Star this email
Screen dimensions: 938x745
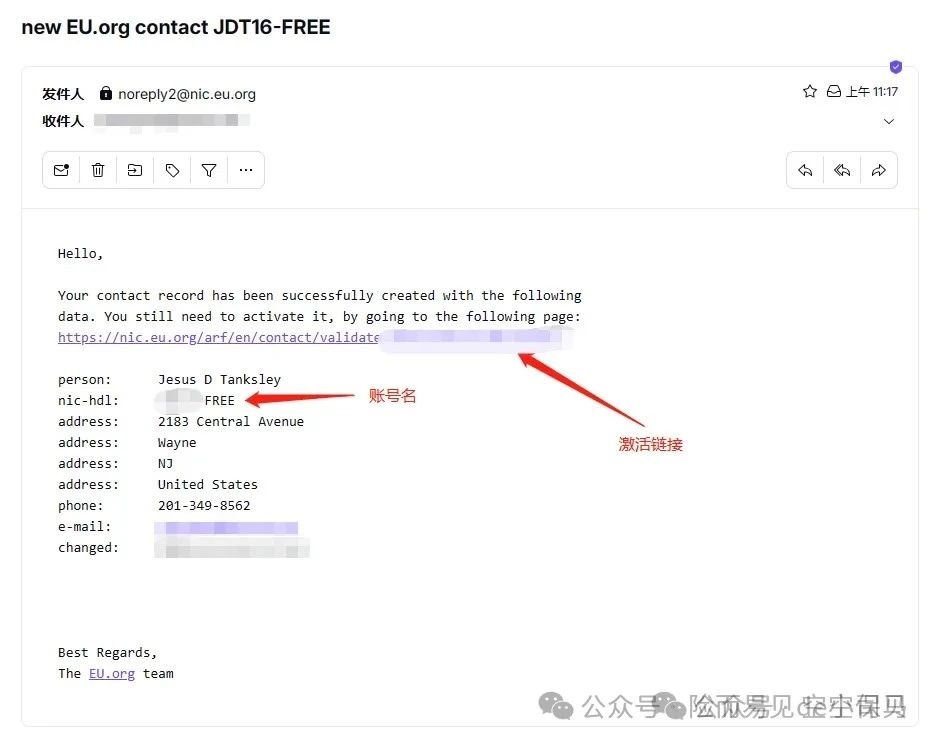809,92
